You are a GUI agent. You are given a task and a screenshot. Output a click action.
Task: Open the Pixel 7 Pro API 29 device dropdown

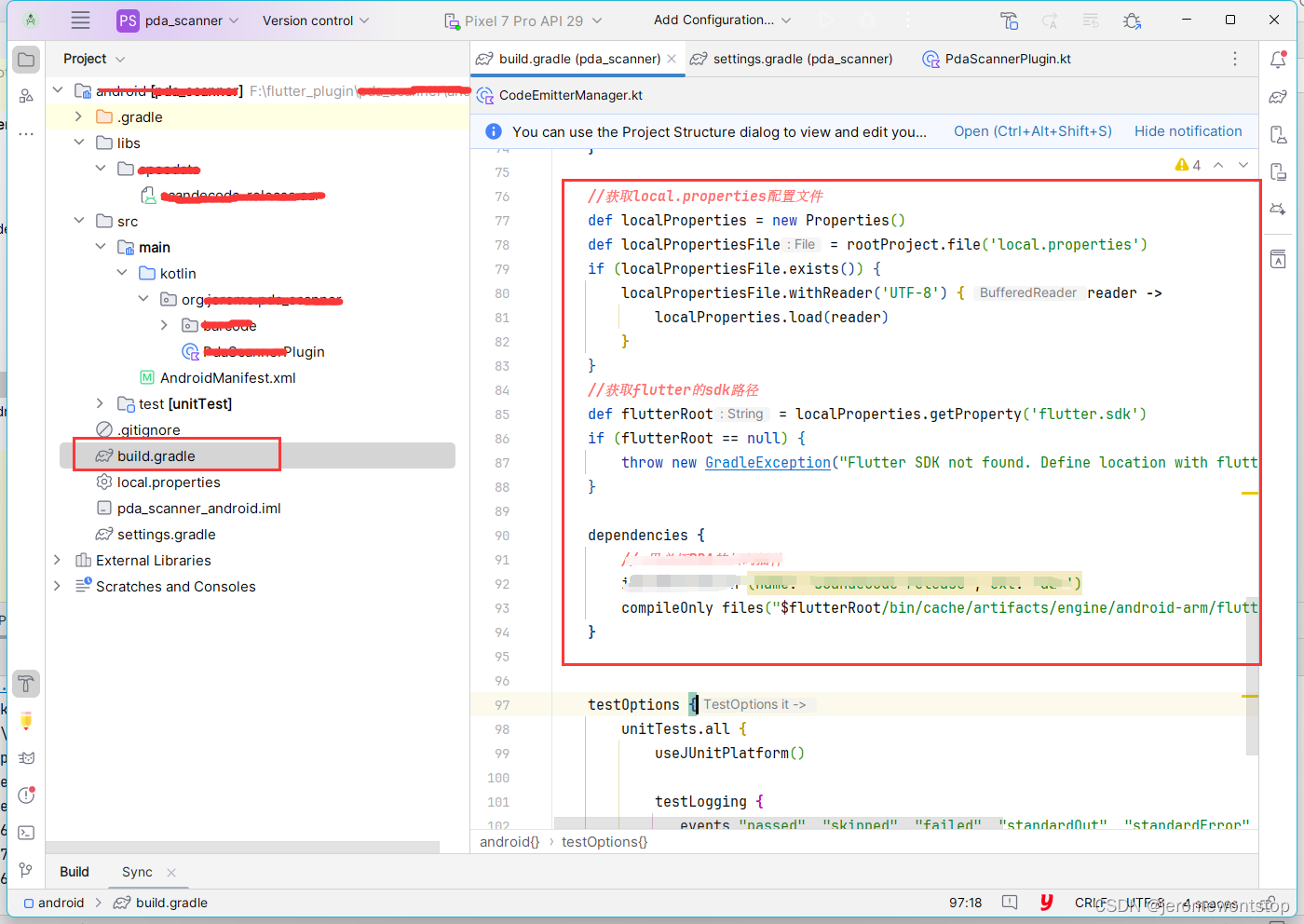524,19
